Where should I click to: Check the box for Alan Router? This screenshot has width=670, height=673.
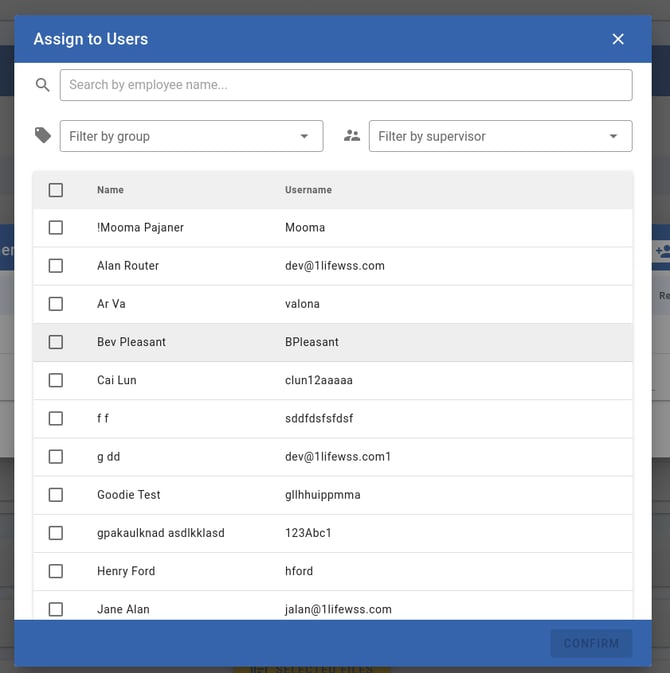[56, 266]
